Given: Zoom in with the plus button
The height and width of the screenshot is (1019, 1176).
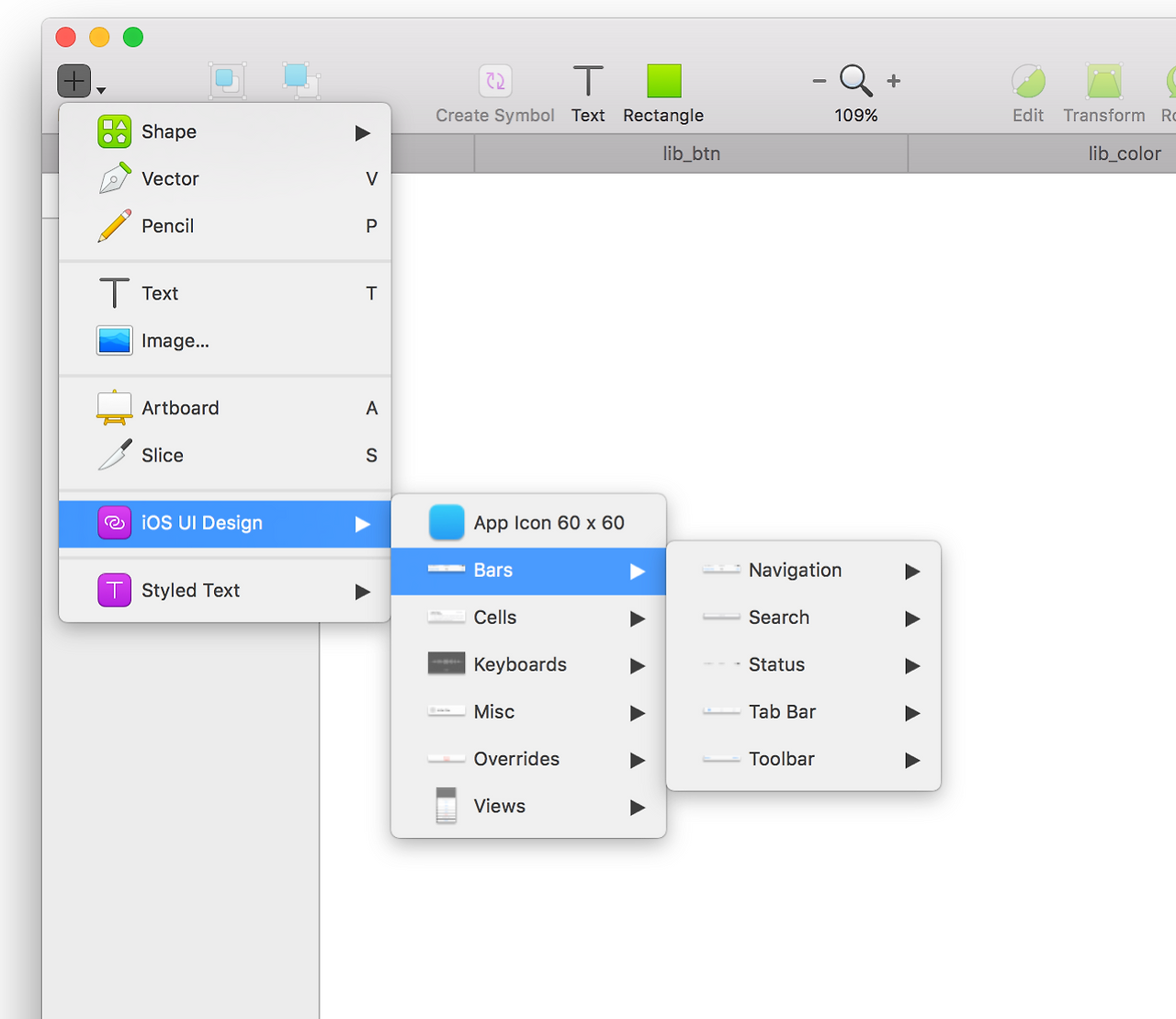Looking at the screenshot, I should (x=893, y=81).
